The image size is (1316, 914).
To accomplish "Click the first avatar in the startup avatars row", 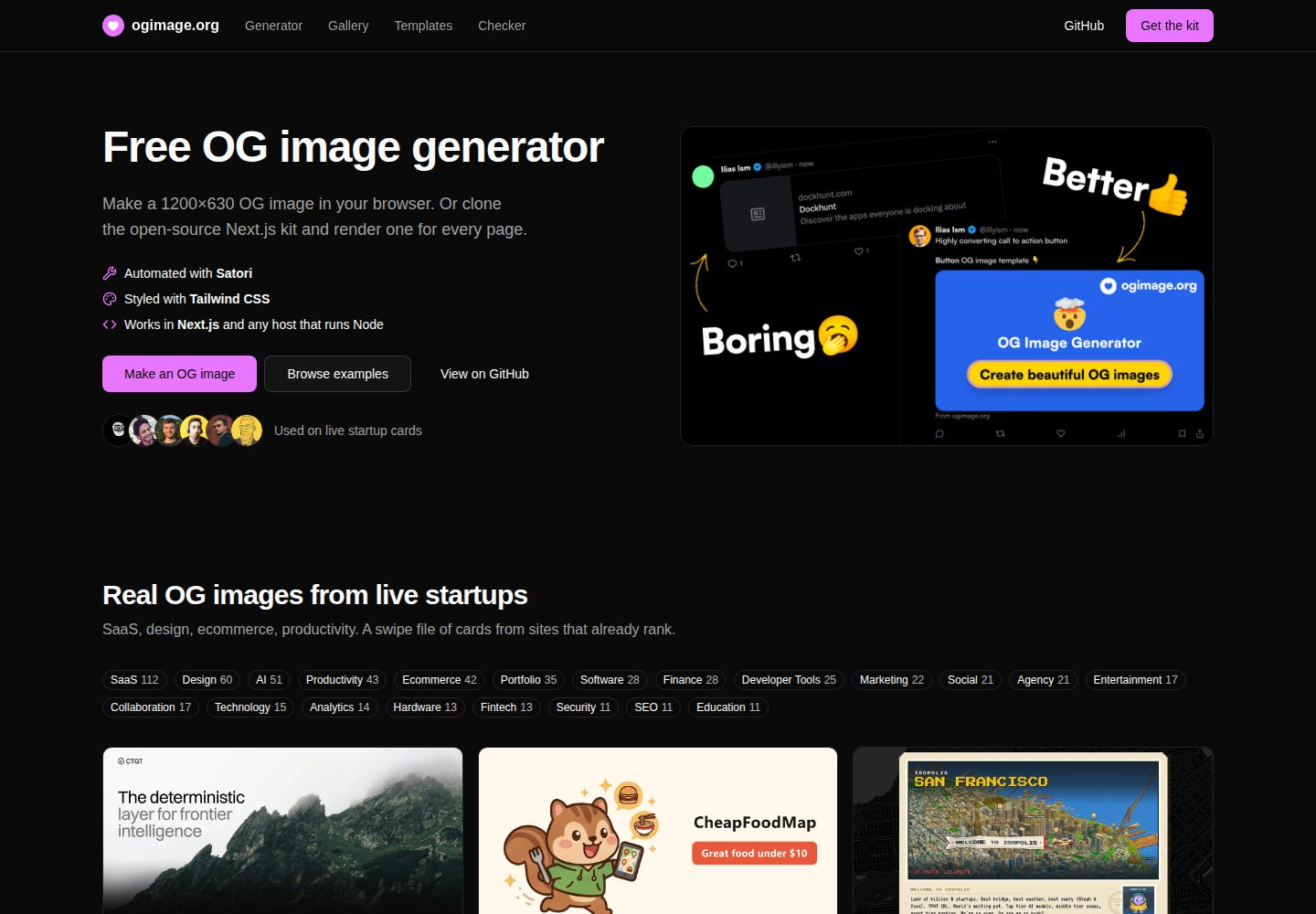I will point(119,430).
